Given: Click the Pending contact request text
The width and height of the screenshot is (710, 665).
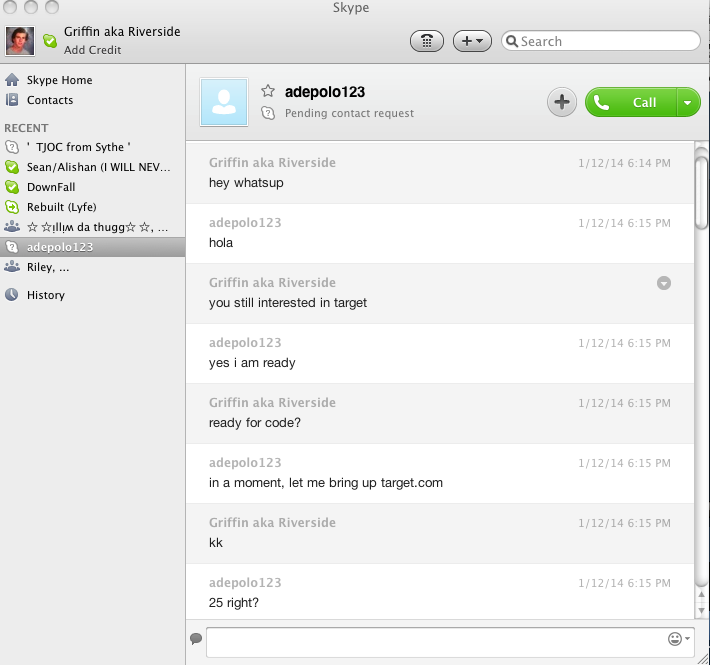Looking at the screenshot, I should click(349, 113).
